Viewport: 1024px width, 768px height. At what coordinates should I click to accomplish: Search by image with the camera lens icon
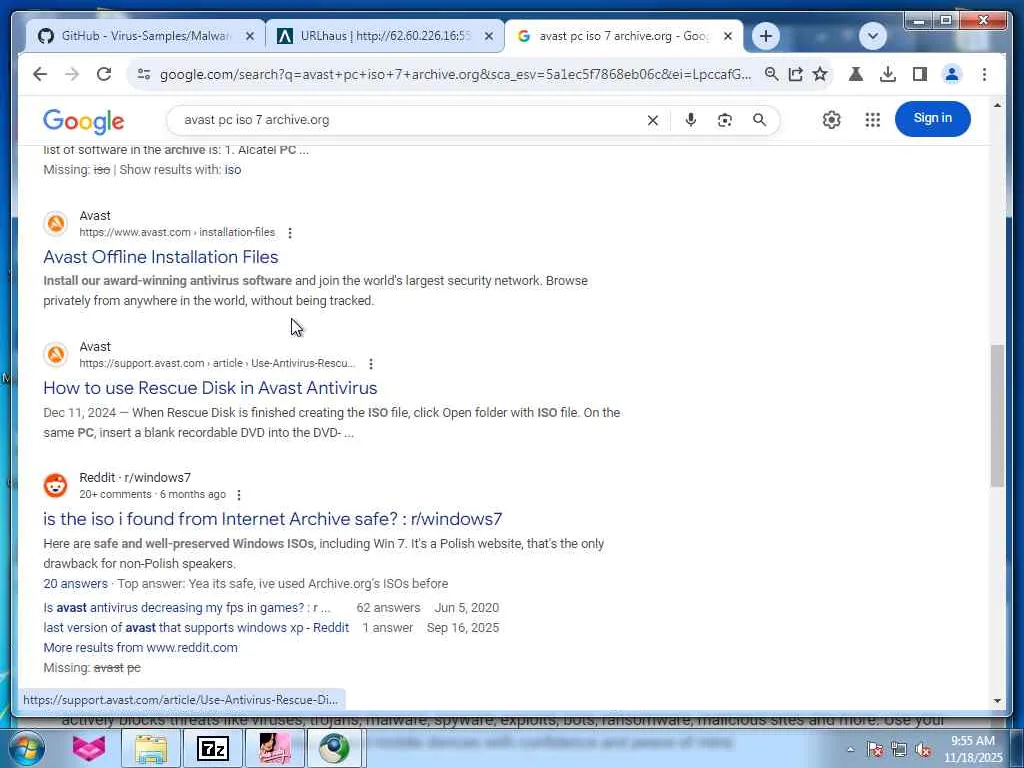tap(725, 120)
